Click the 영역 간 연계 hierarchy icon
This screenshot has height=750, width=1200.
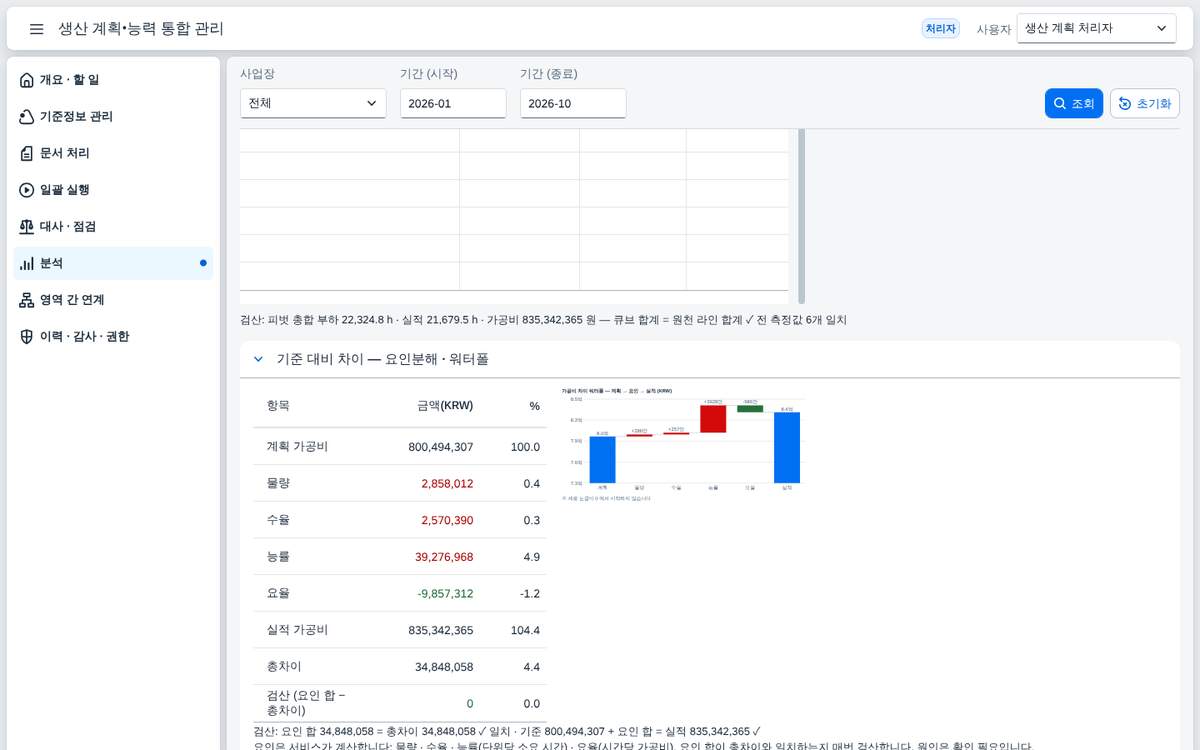(x=27, y=300)
